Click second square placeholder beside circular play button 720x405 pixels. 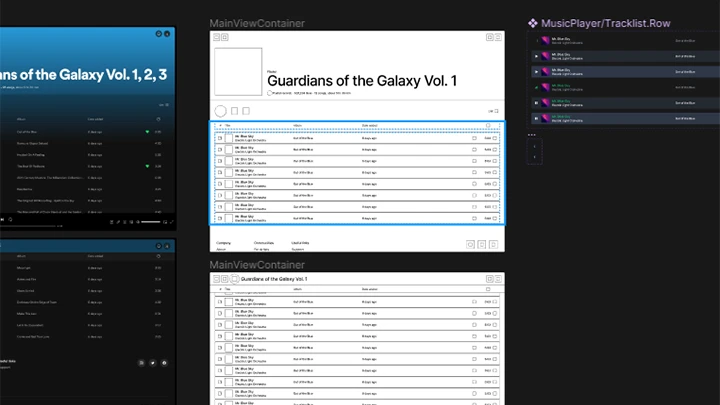click(246, 111)
